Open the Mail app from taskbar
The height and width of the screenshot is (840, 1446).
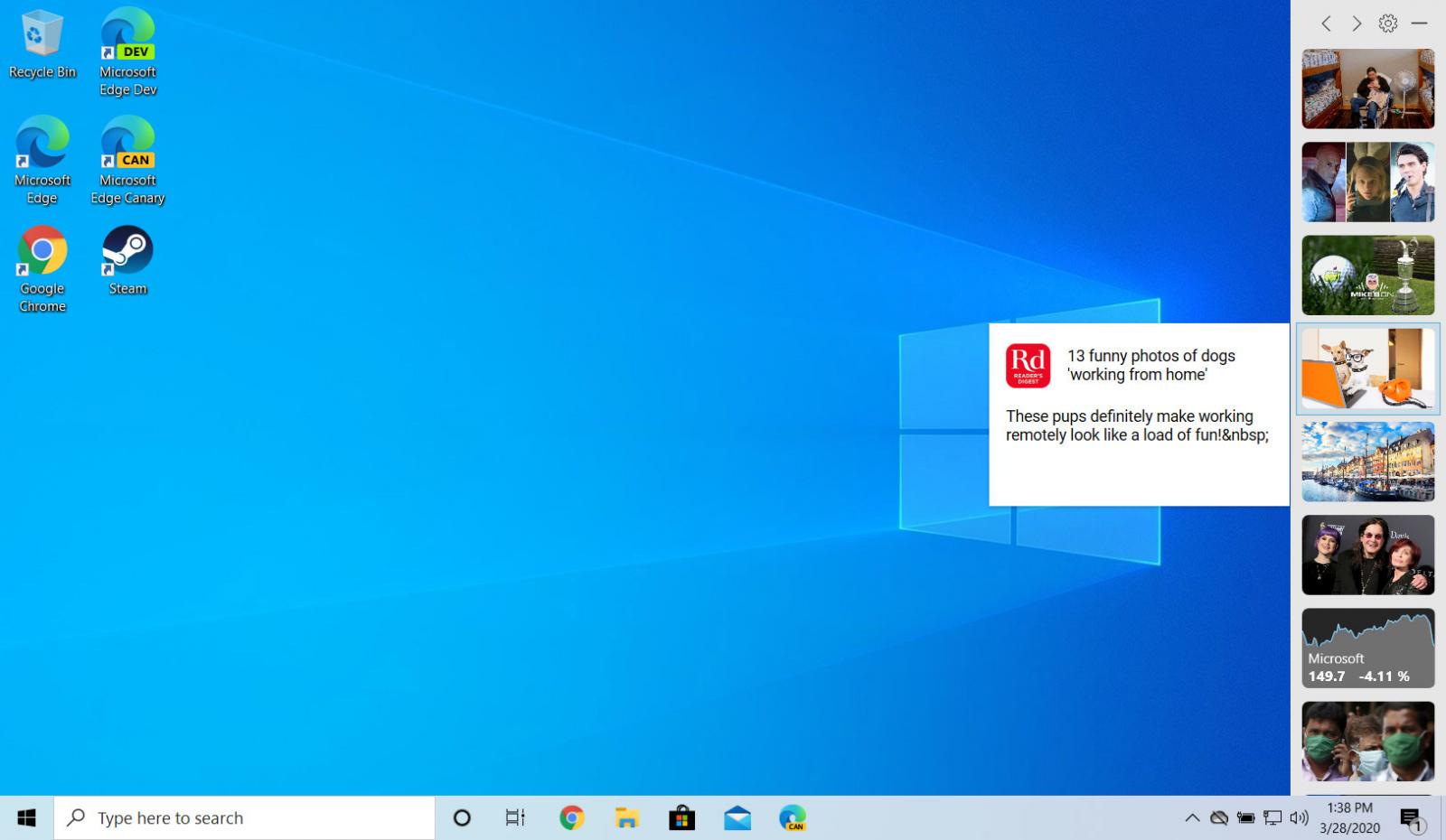pos(737,818)
